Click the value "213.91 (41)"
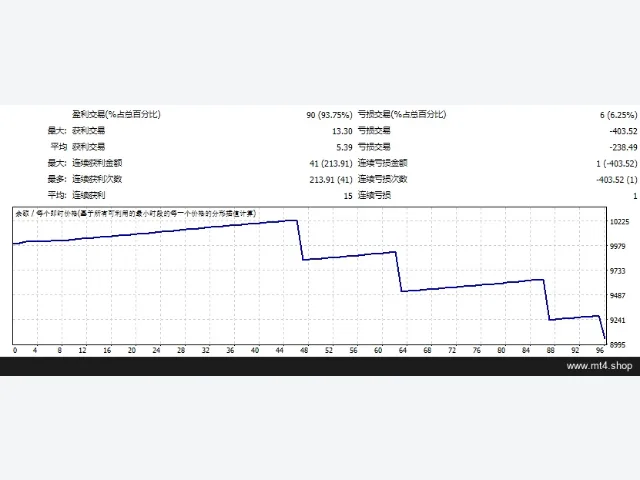The image size is (640, 480). (331, 180)
